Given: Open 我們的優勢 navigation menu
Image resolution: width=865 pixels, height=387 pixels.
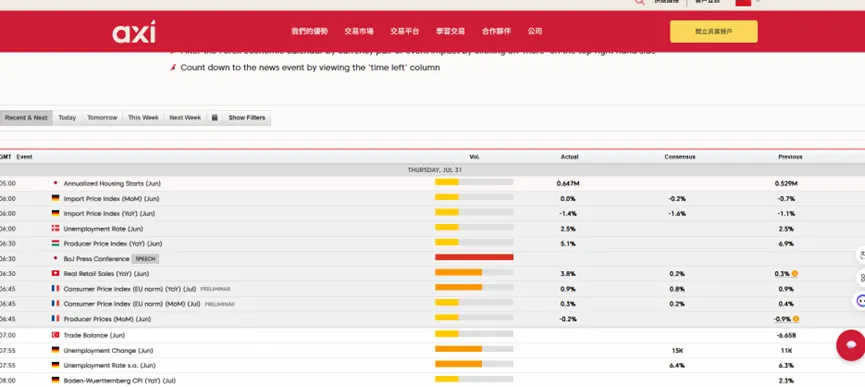Looking at the screenshot, I should point(309,31).
